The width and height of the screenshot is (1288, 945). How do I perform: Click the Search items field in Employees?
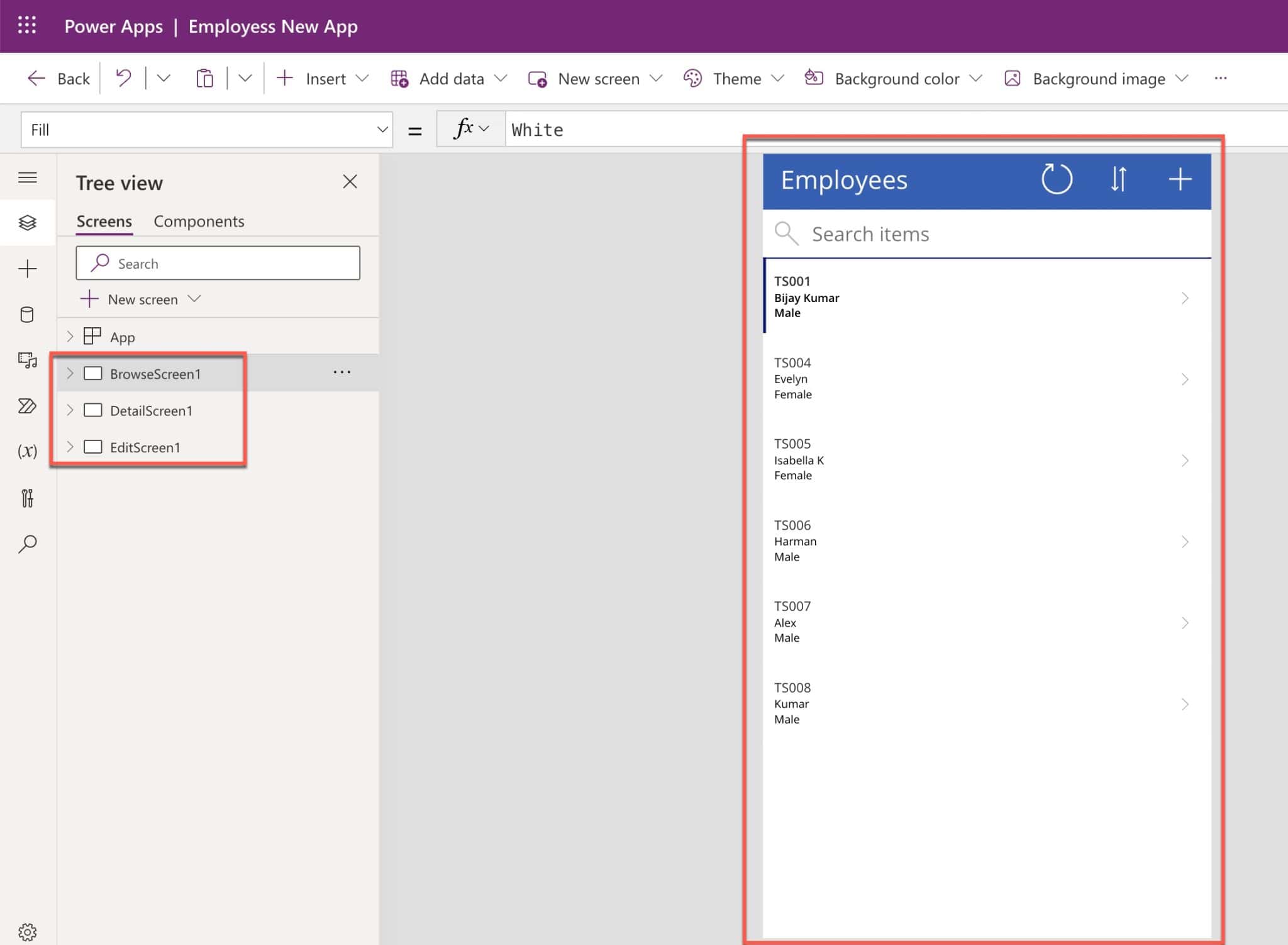[x=943, y=233]
